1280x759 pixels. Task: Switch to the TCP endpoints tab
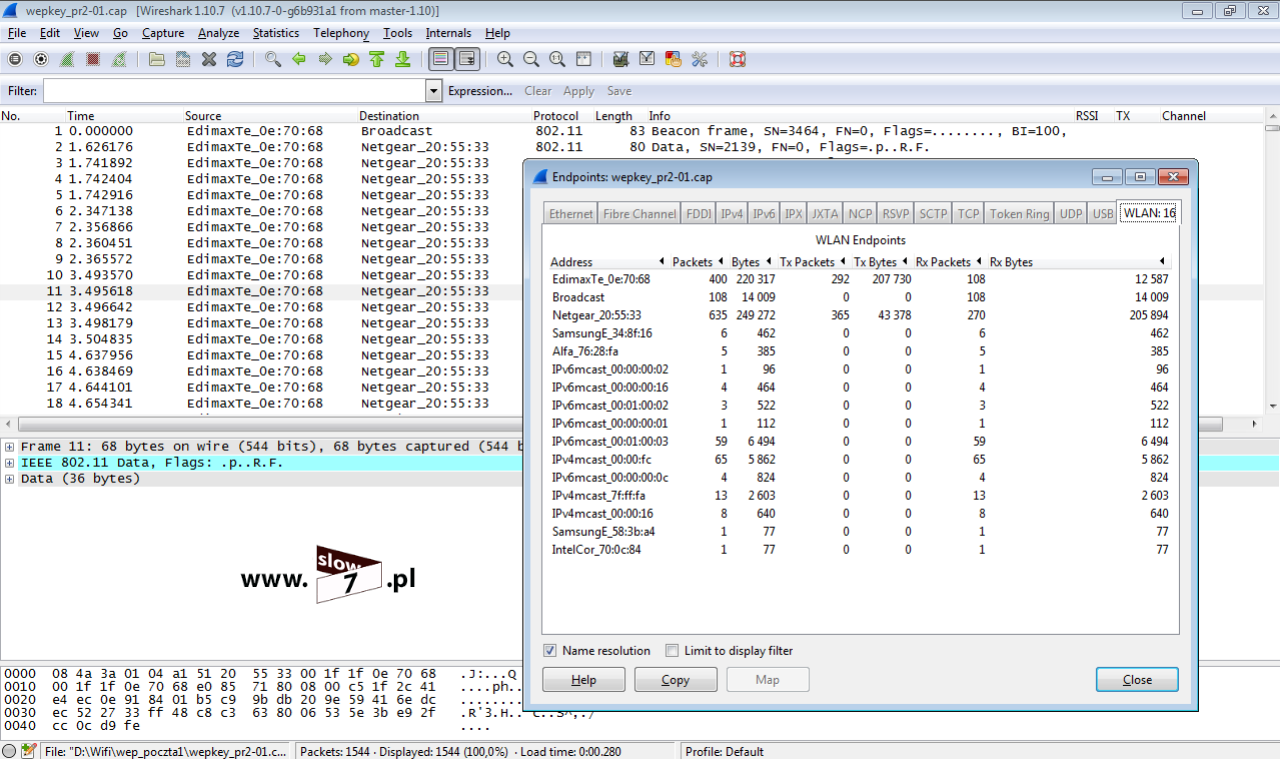coord(968,214)
